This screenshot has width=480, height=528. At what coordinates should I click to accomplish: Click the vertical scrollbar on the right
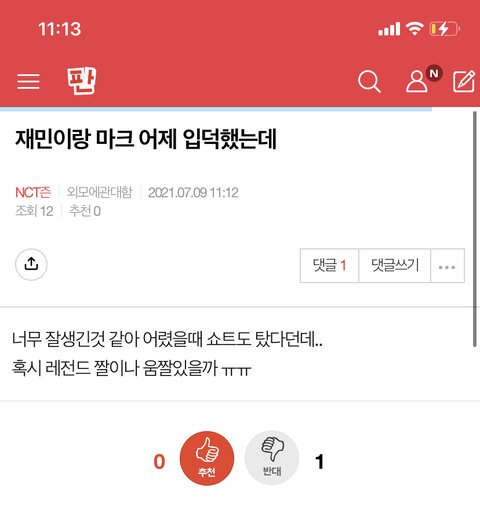(x=475, y=229)
